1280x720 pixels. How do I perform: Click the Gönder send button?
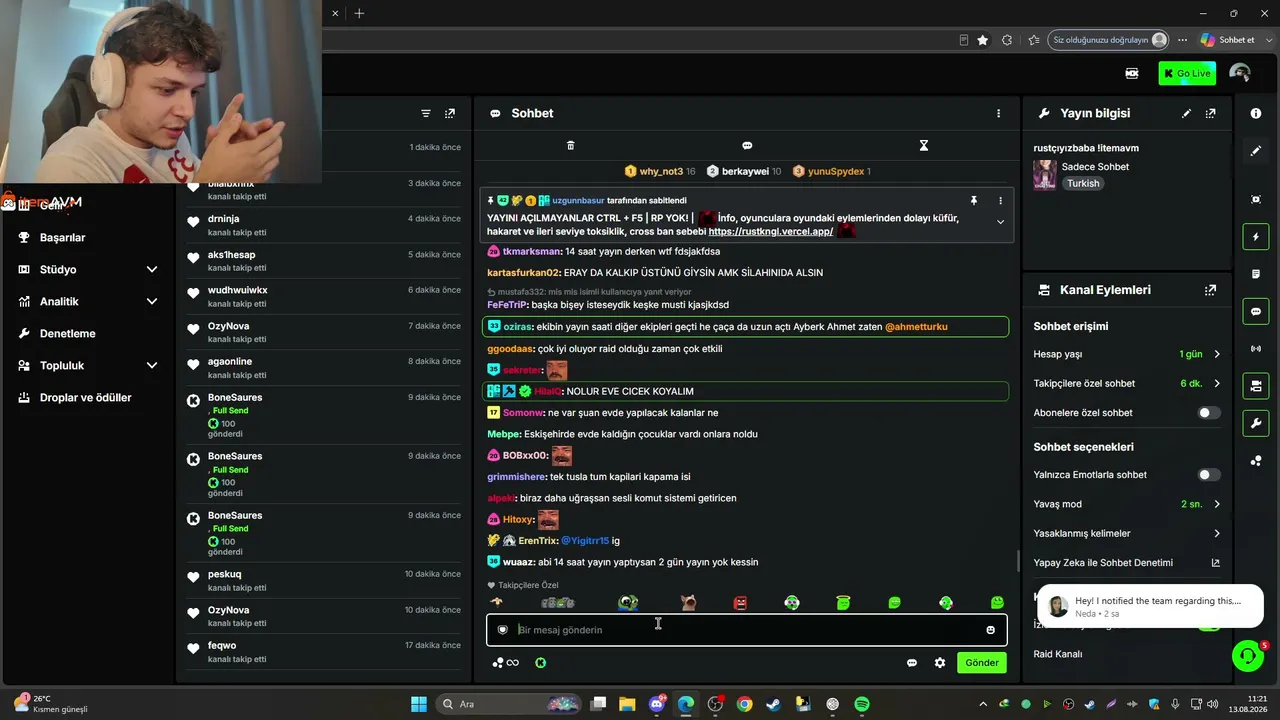981,663
